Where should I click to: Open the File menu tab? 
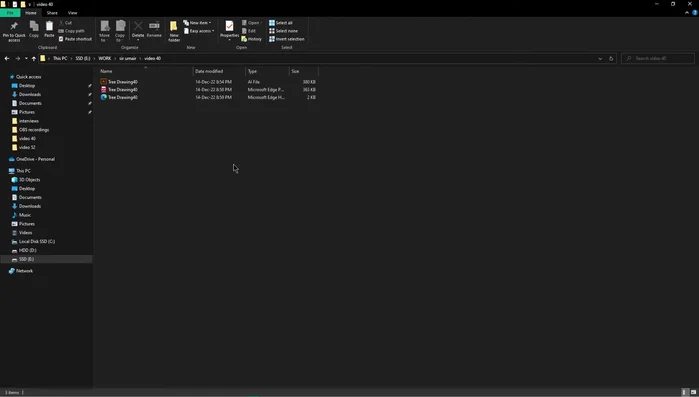[x=10, y=13]
